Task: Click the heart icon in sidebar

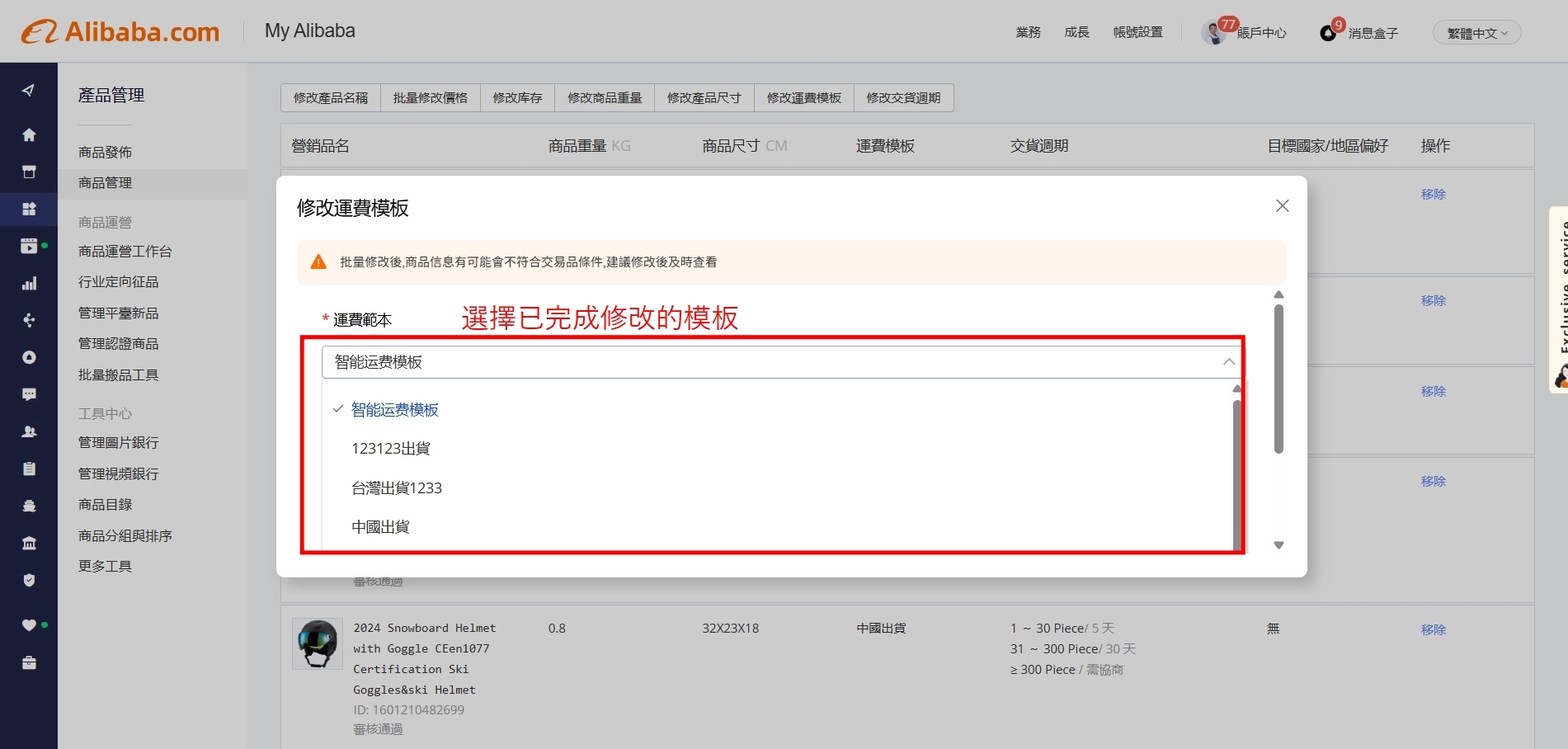Action: click(29, 625)
